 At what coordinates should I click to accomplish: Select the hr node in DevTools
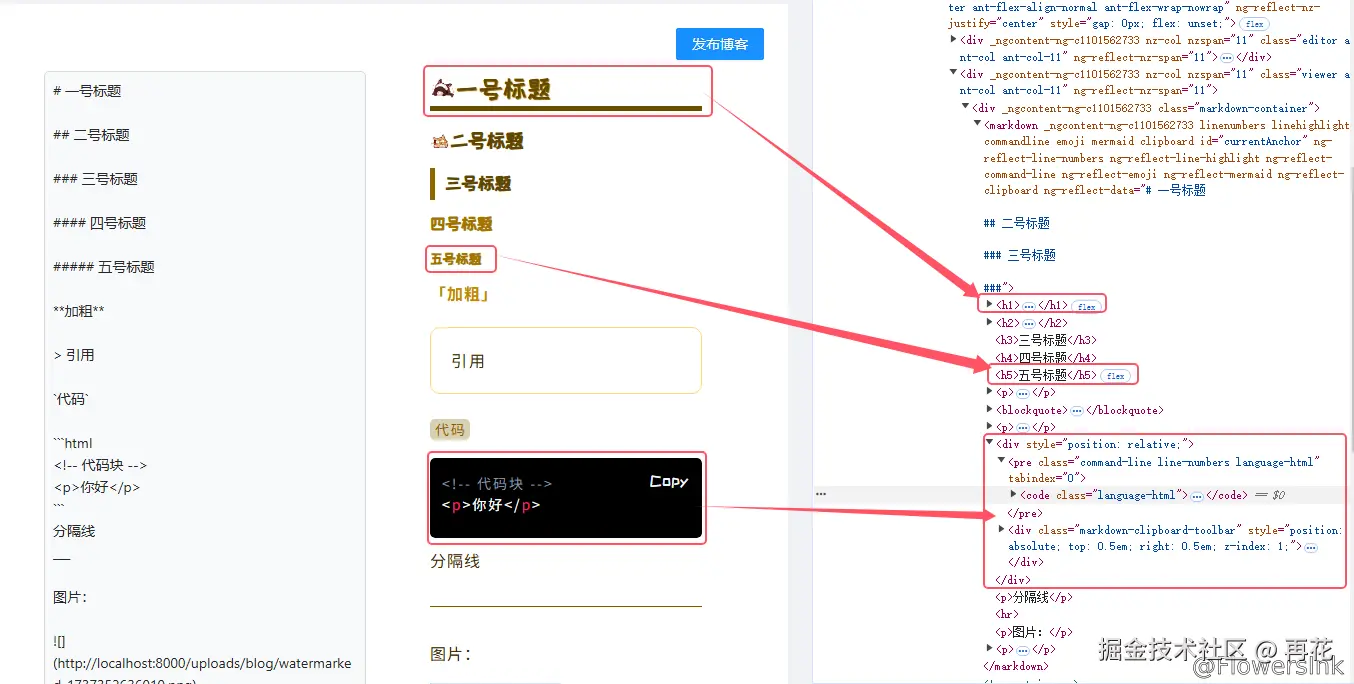1007,614
